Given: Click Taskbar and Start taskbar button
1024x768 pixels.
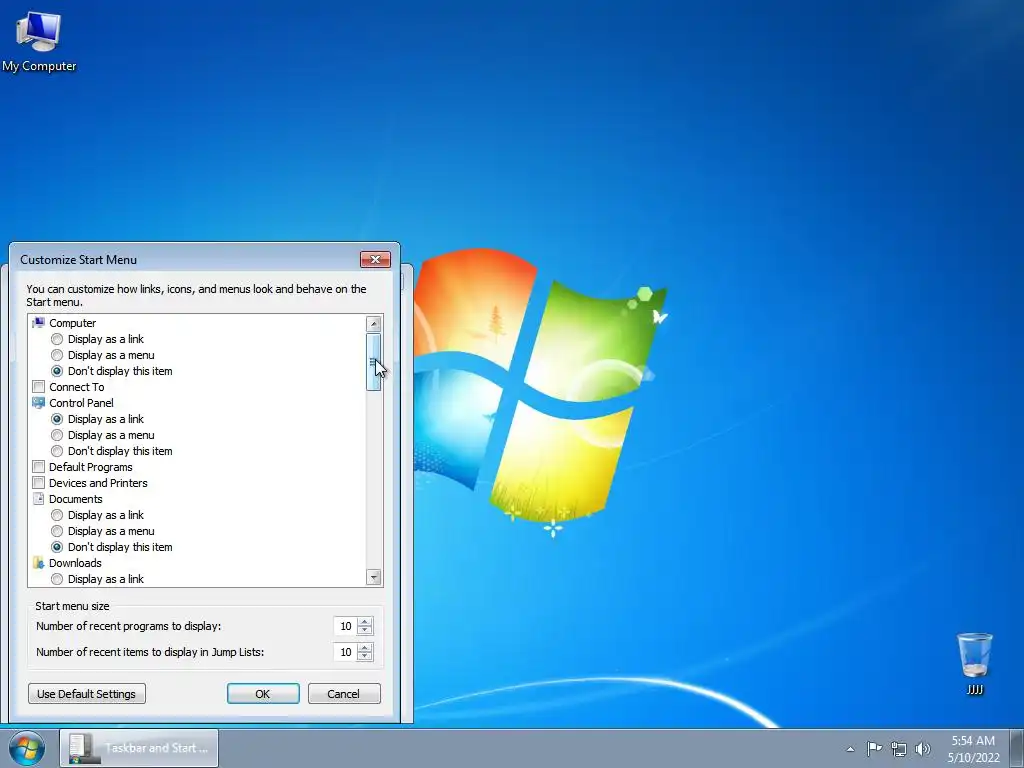Looking at the screenshot, I should (139, 748).
